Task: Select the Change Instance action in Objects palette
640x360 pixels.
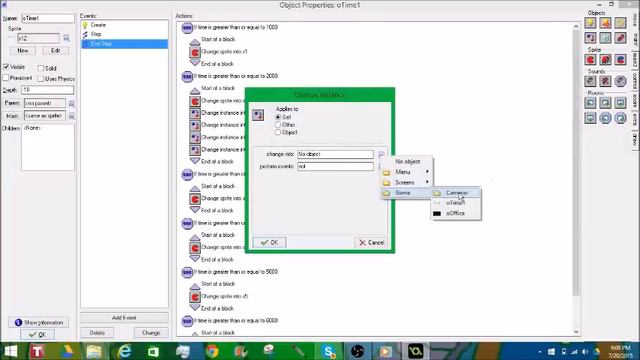Action: point(590,38)
